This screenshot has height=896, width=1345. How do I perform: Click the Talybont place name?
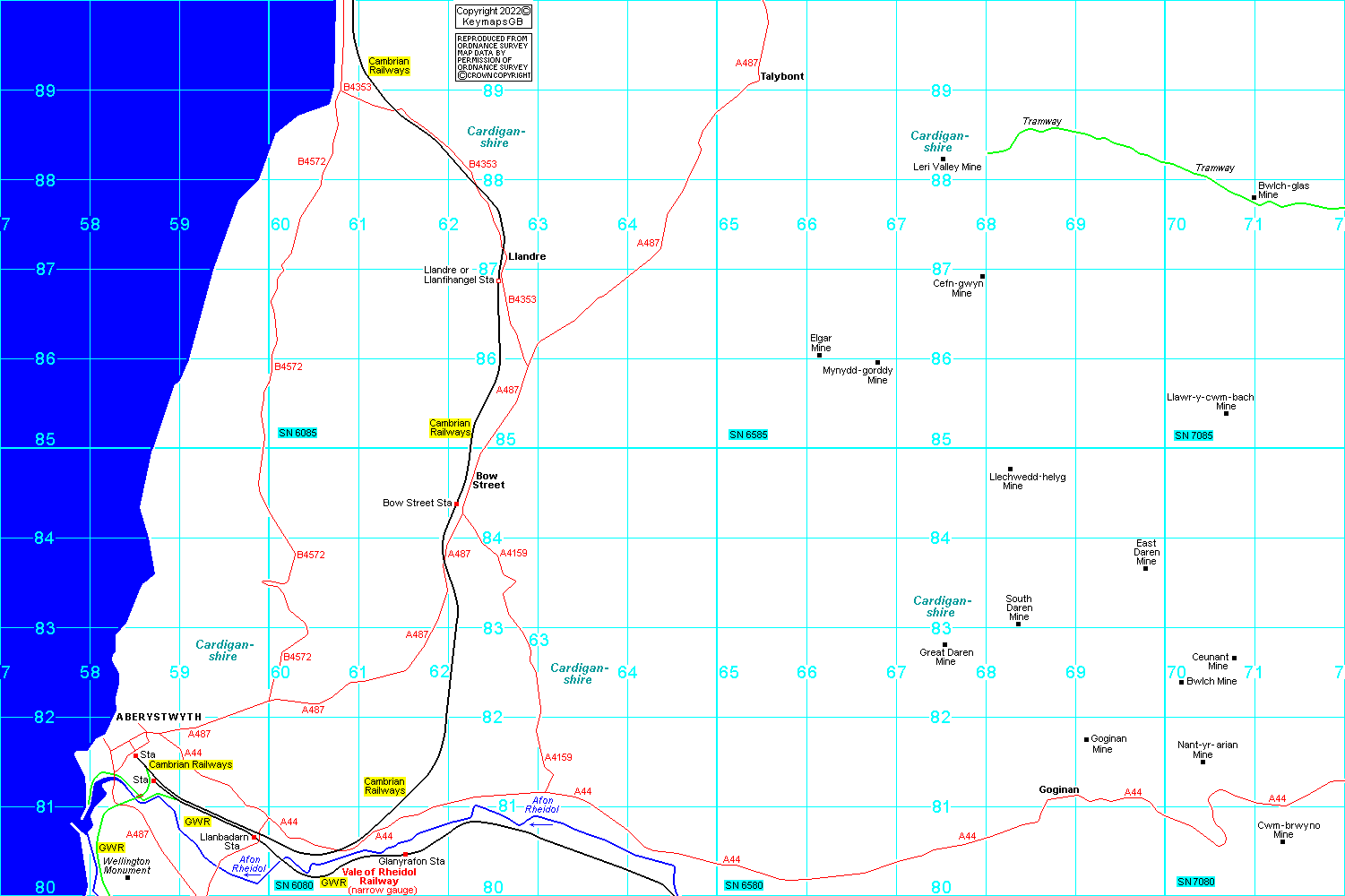point(781,76)
